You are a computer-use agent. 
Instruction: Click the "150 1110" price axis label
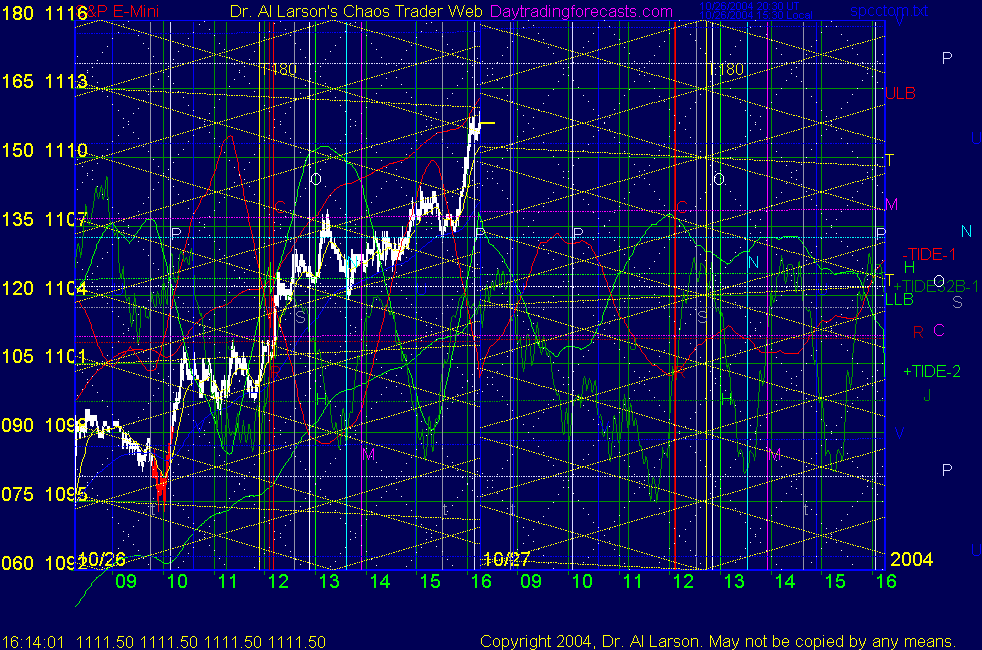coord(44,150)
